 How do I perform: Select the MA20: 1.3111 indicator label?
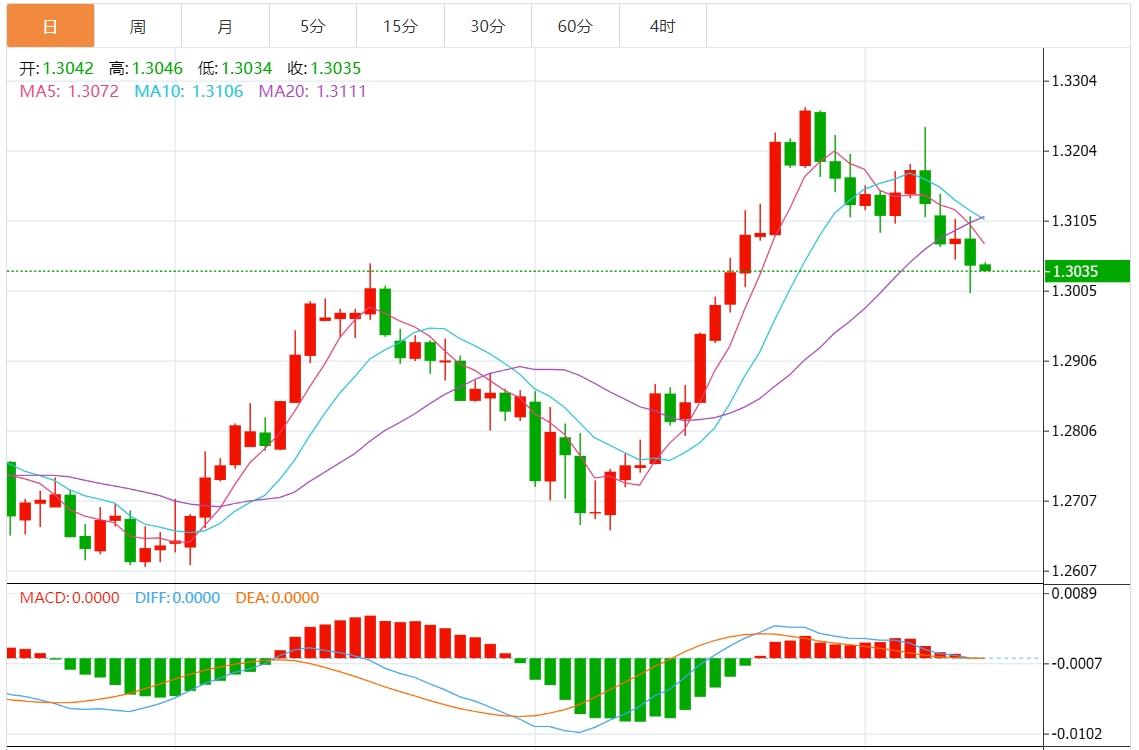point(312,91)
